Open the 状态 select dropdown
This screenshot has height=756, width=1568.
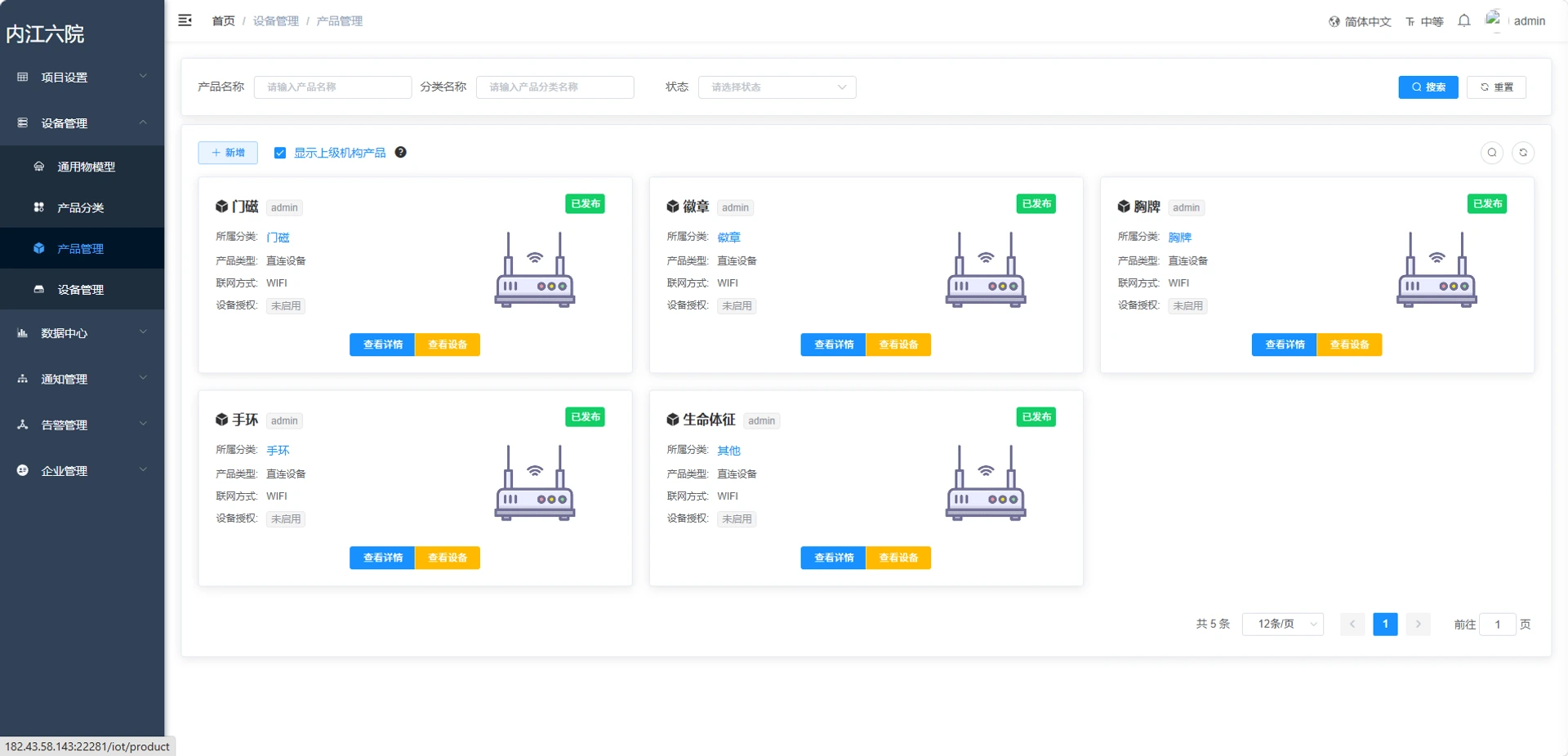777,87
